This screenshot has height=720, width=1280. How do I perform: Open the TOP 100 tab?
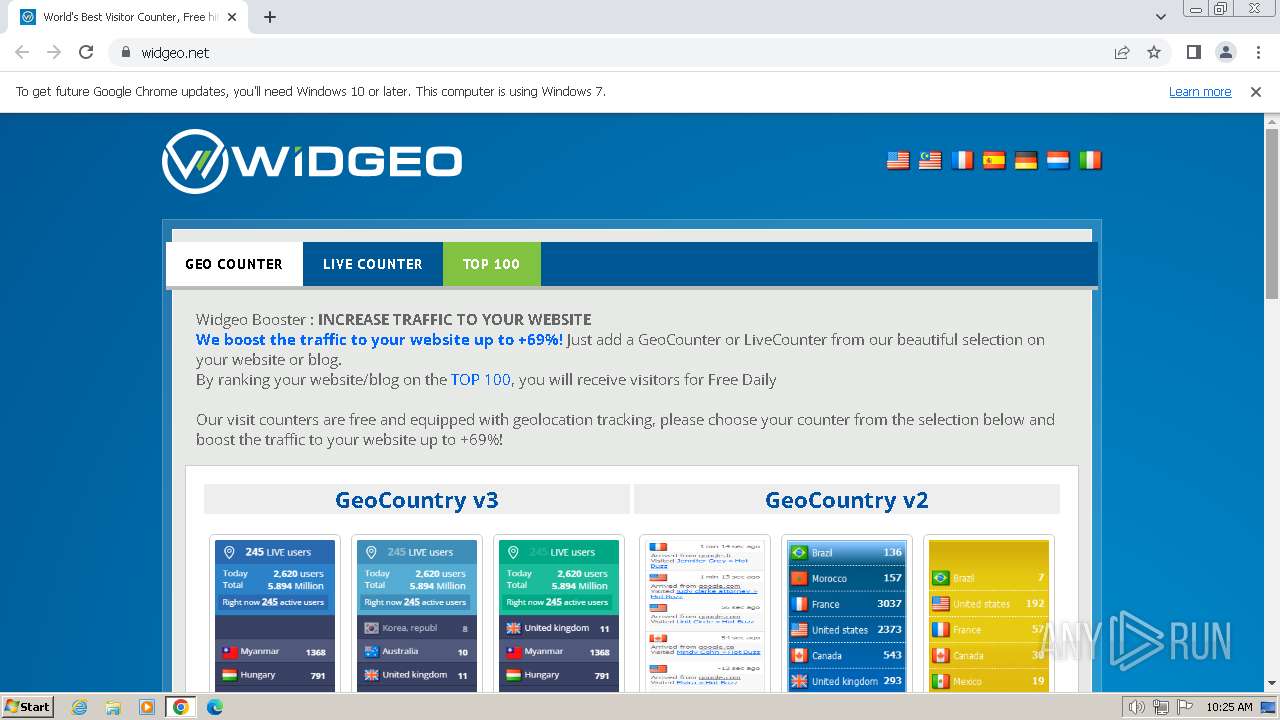coord(491,264)
